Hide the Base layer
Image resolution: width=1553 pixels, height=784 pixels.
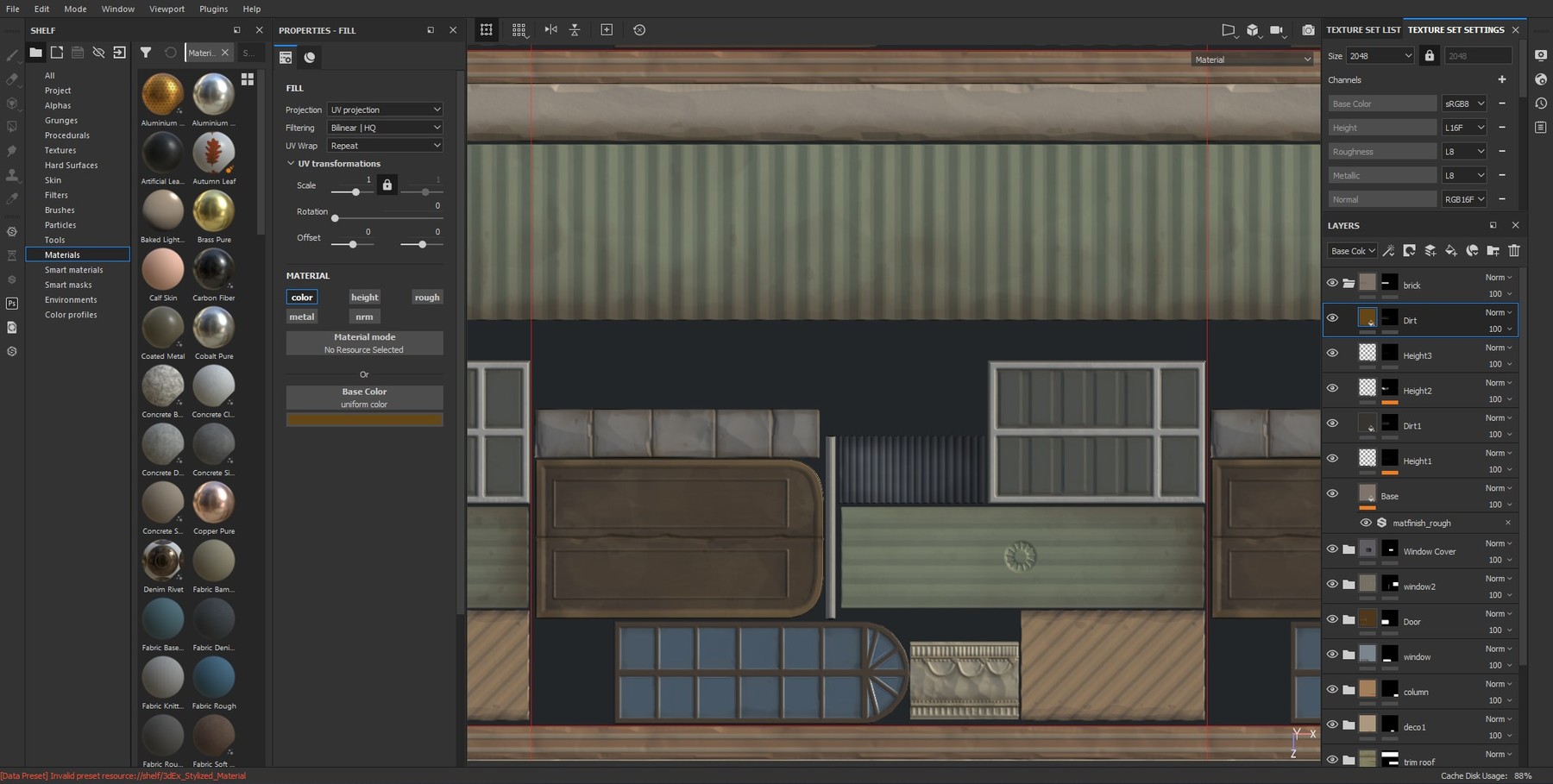pos(1332,493)
